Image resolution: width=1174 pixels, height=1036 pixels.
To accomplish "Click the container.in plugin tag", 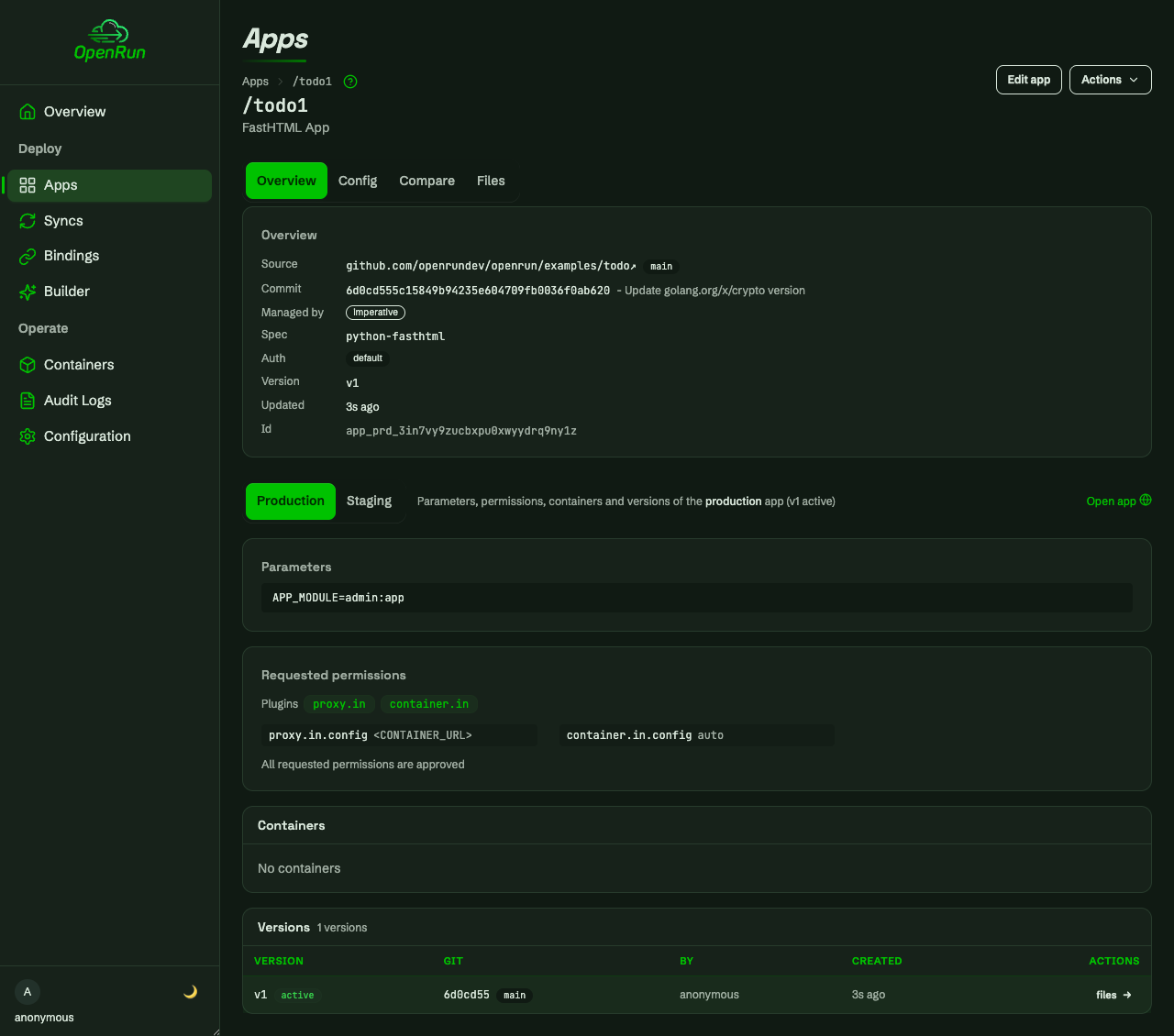I will [x=429, y=704].
